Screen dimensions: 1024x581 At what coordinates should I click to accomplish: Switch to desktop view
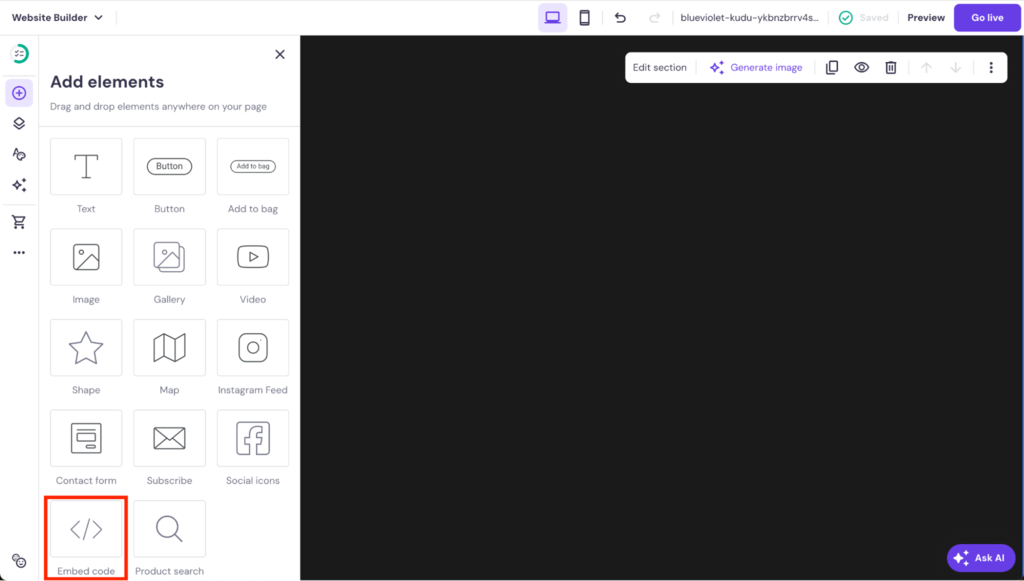click(x=552, y=17)
